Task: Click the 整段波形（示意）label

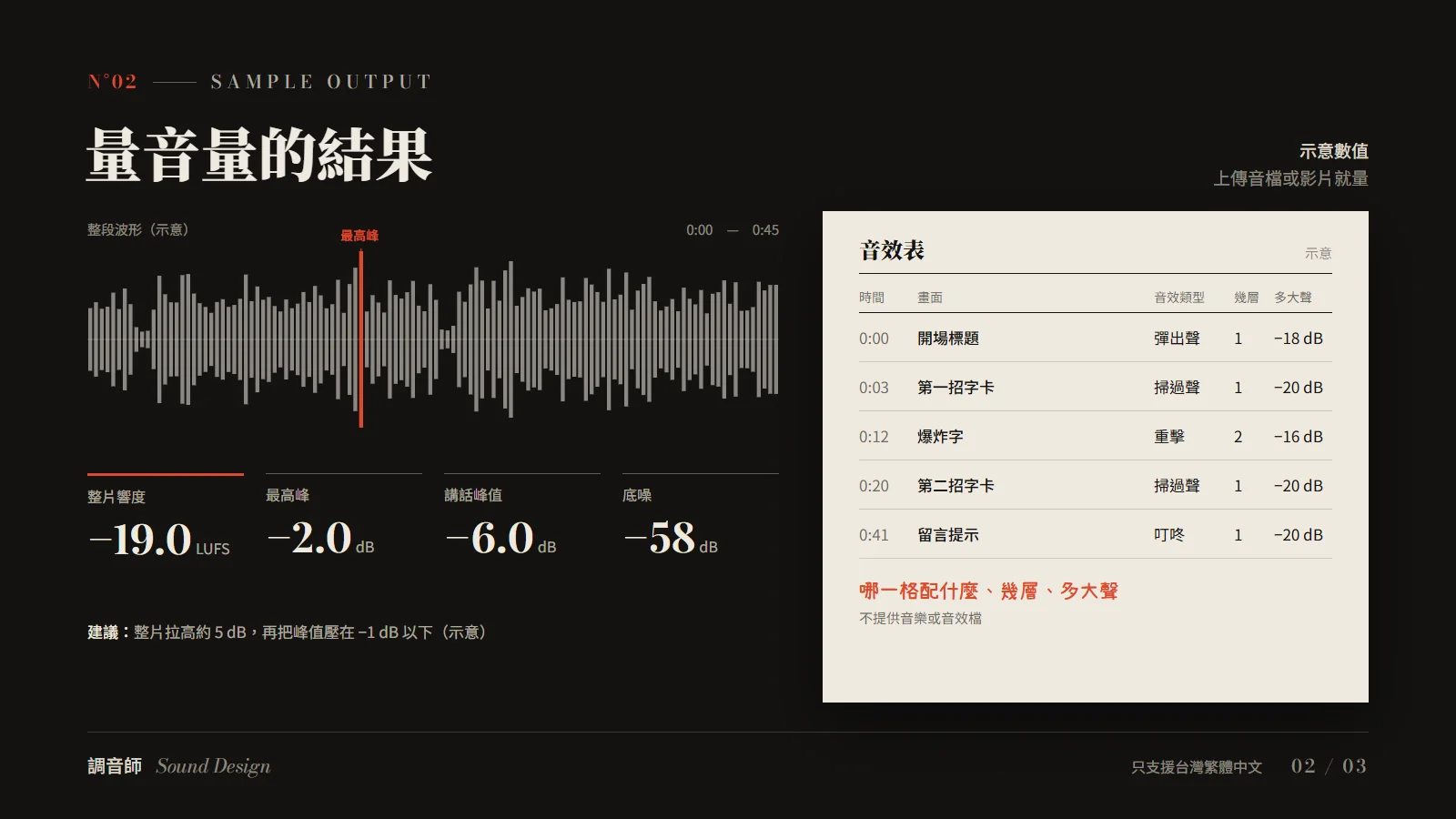Action: pyautogui.click(x=138, y=230)
